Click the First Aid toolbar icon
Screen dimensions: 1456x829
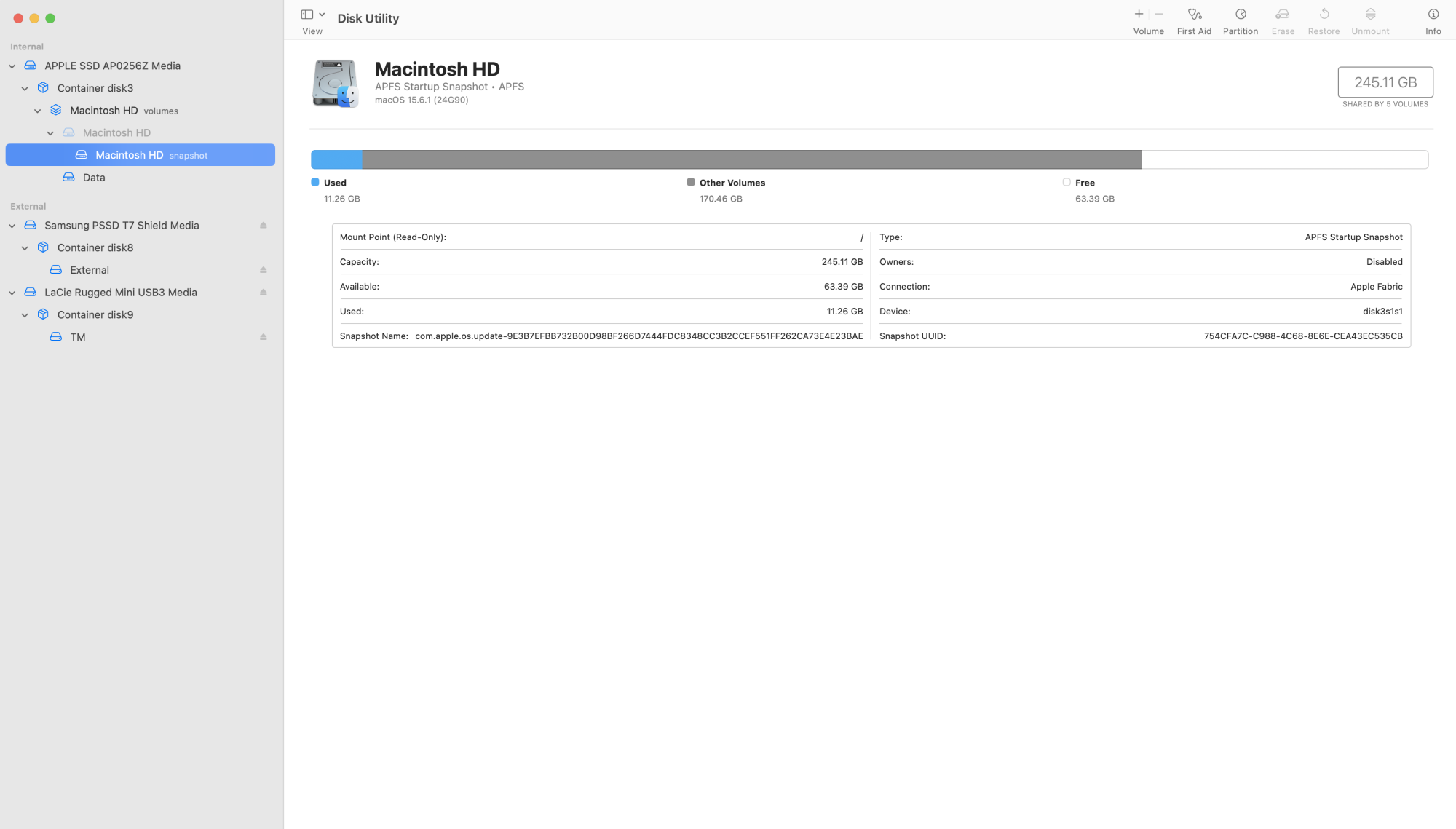tap(1194, 15)
